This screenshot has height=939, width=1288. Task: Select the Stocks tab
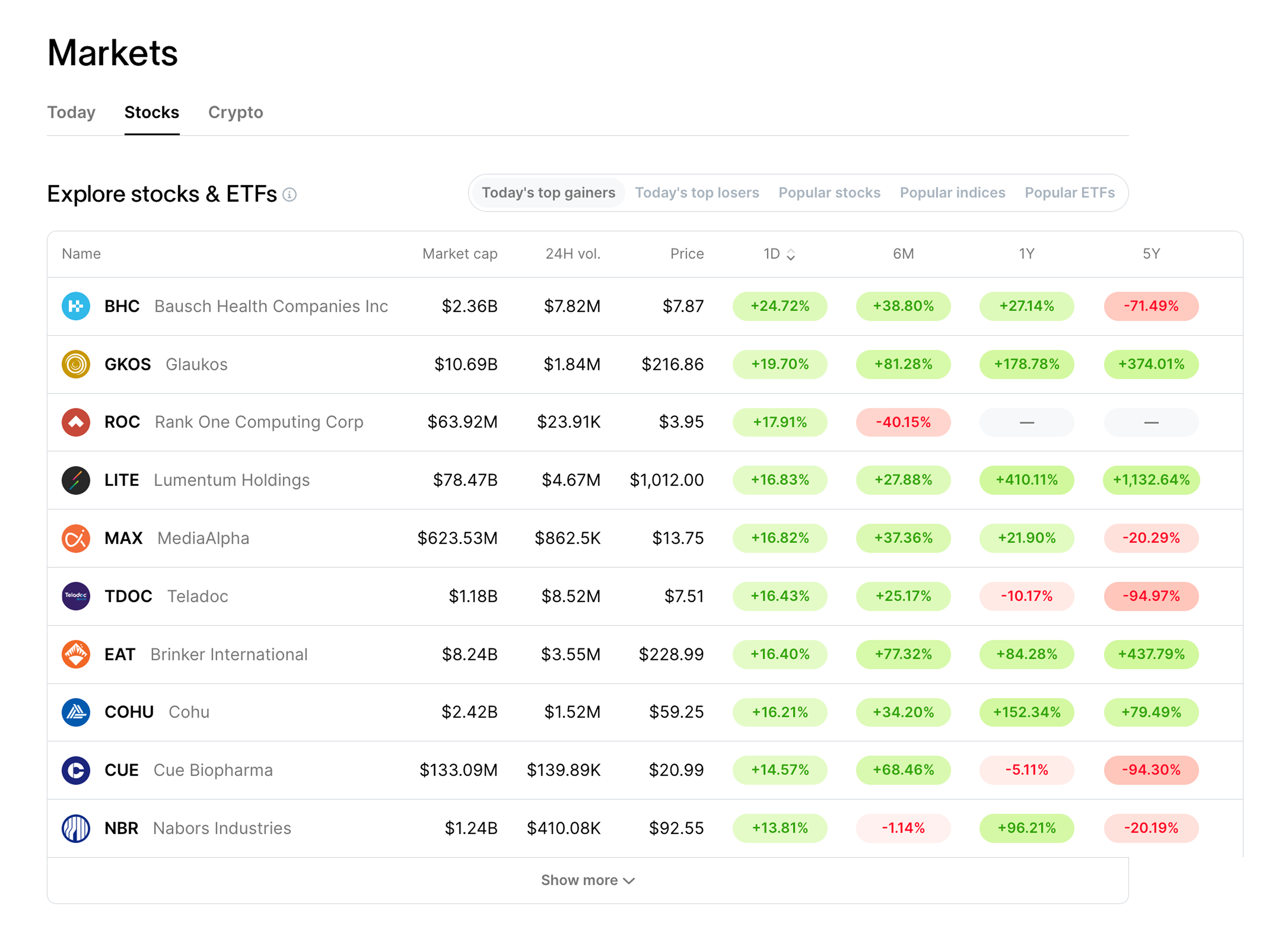[x=152, y=112]
